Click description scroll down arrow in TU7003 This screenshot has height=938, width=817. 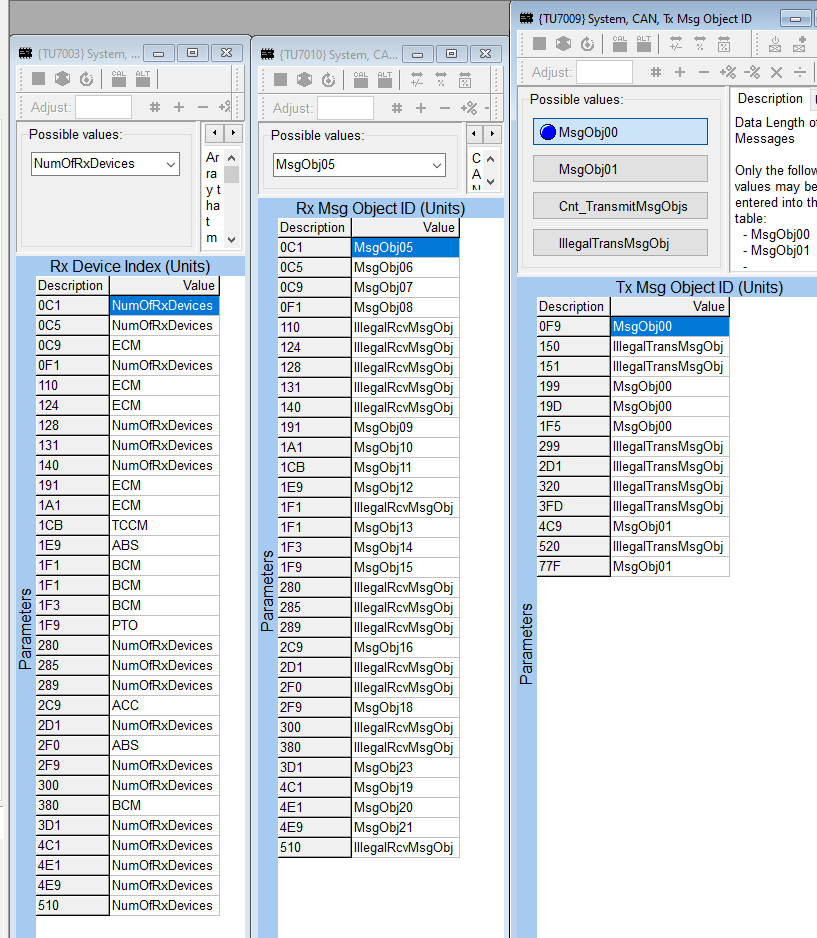(232, 239)
